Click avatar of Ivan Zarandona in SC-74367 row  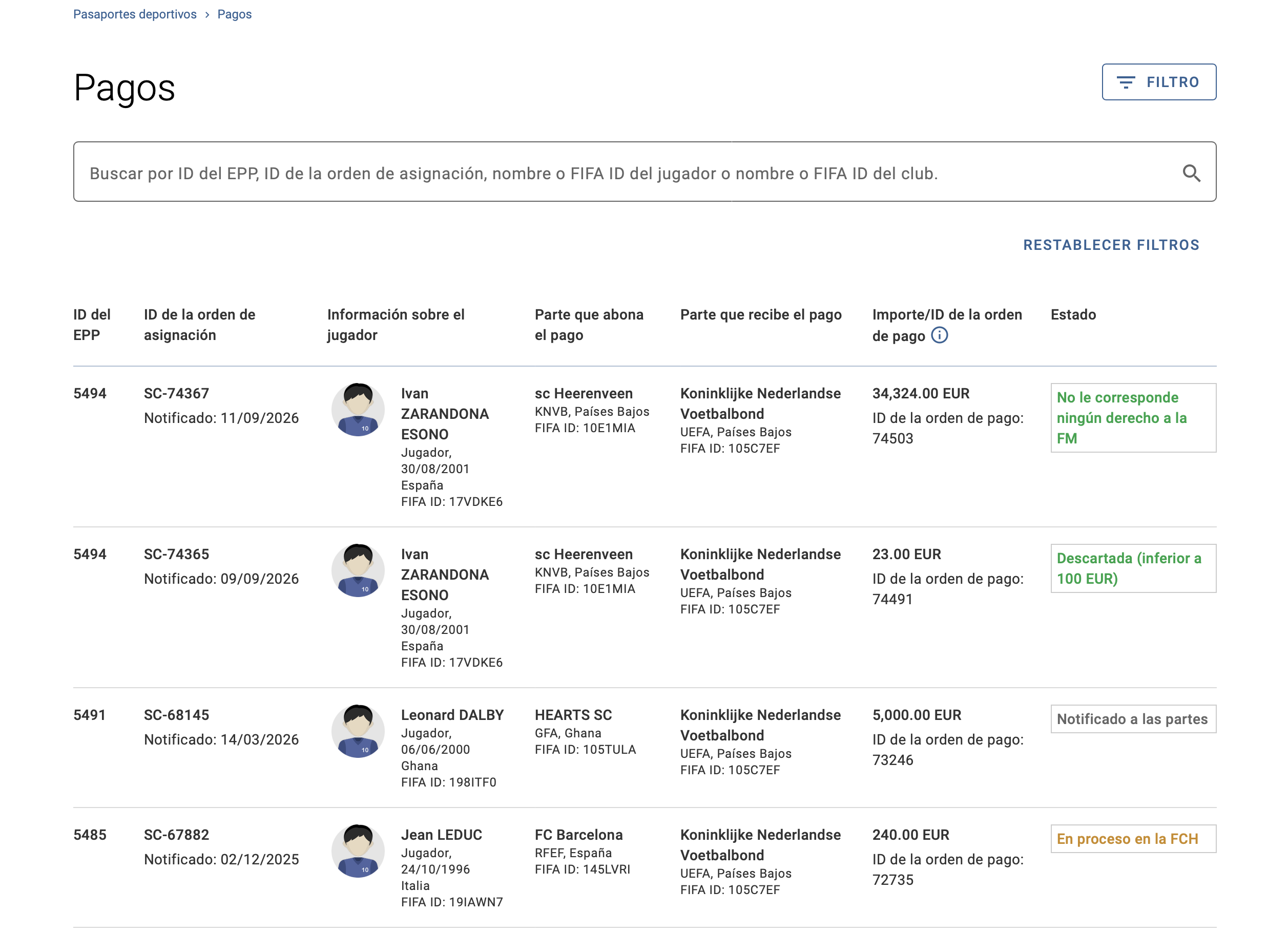click(x=358, y=410)
